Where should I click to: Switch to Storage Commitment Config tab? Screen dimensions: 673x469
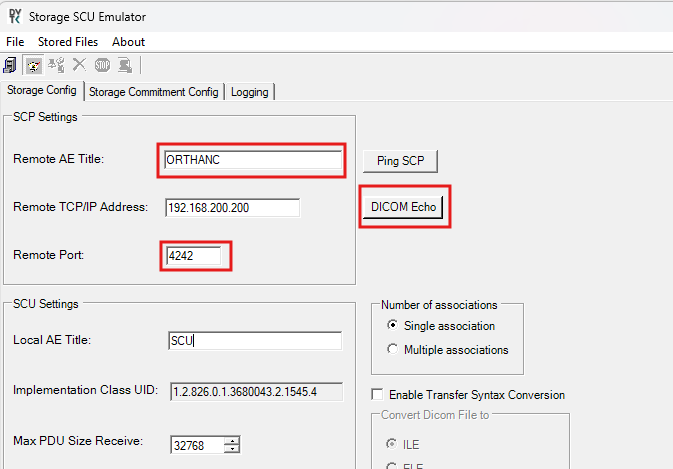coord(153,92)
